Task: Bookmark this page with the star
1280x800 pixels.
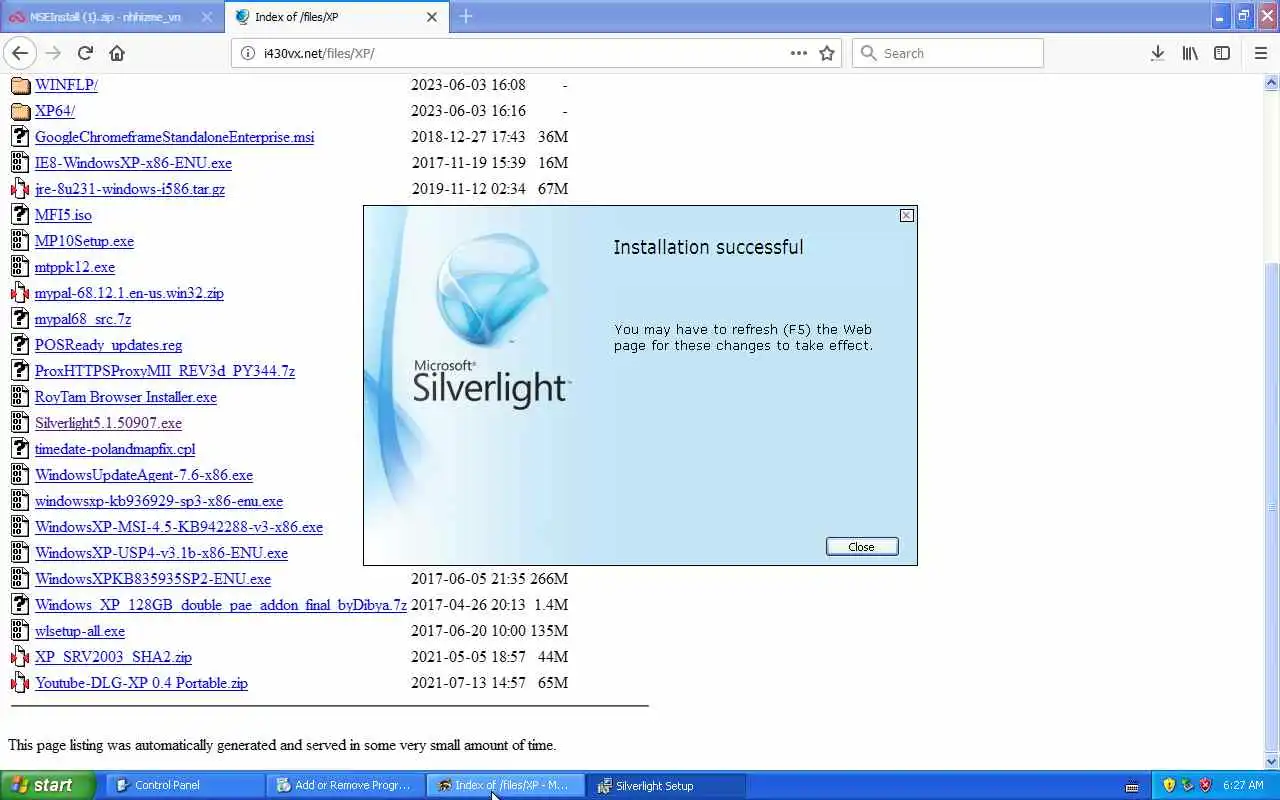Action: (827, 53)
